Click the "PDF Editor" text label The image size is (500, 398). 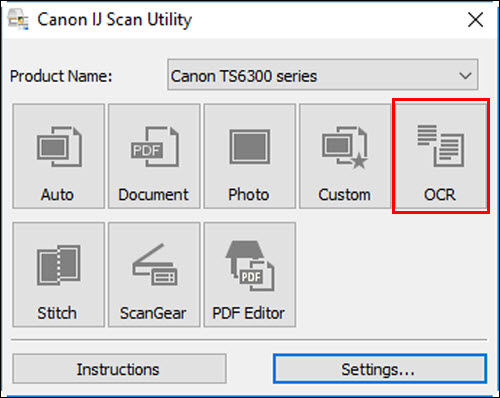click(248, 313)
